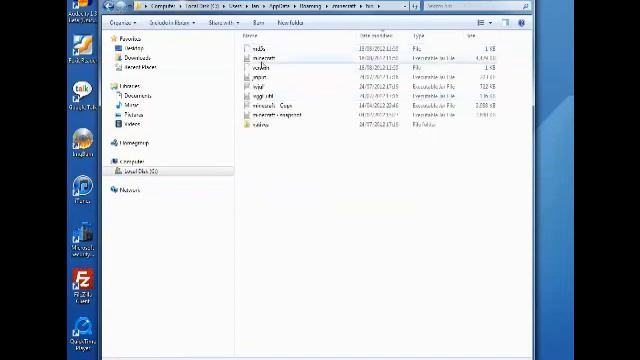This screenshot has height=360, width=640.
Task: Open the Google Talk desktop icon
Action: coord(82,96)
